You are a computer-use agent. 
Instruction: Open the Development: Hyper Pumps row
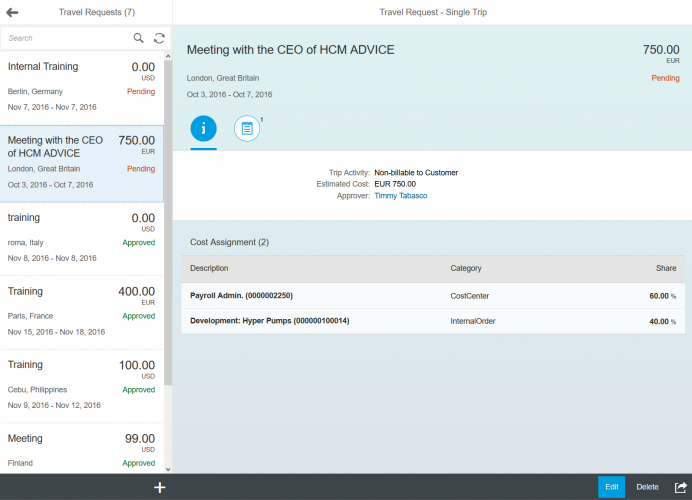pos(433,321)
